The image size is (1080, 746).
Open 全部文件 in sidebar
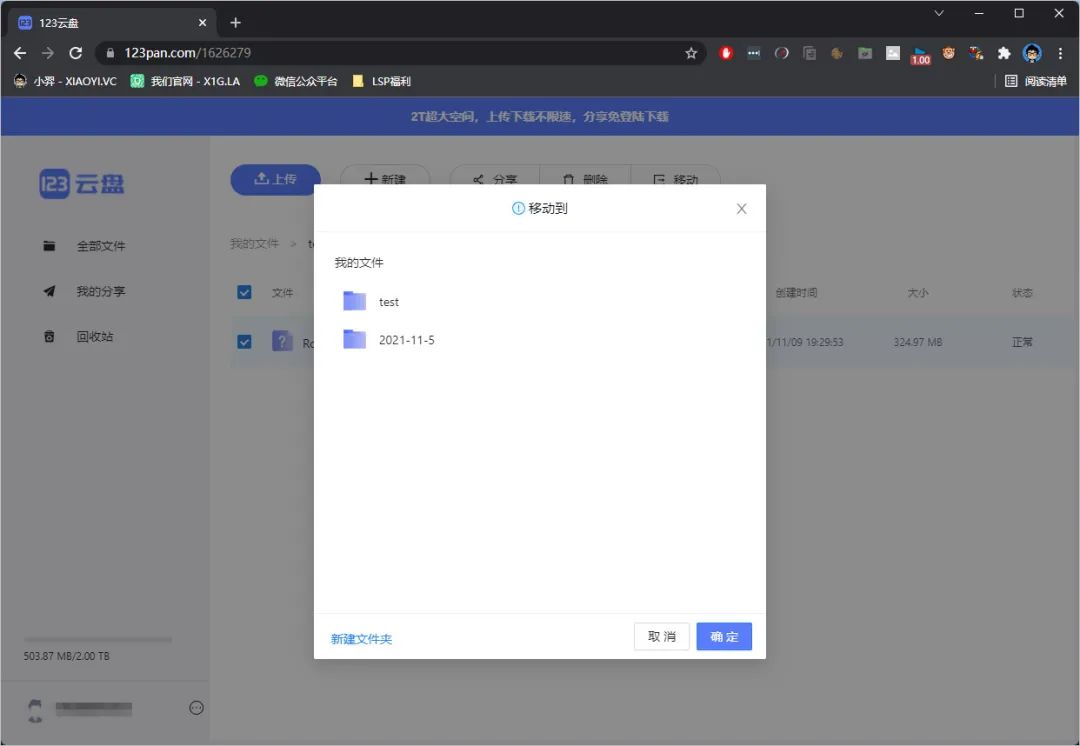100,246
